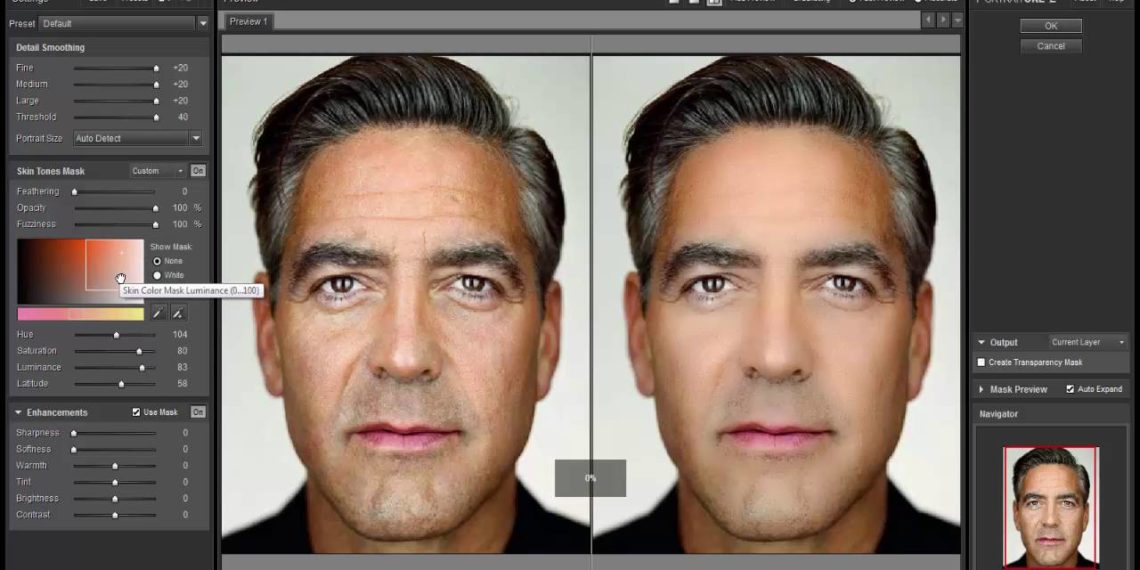Toggle the Enhancements On button
The height and width of the screenshot is (570, 1140).
[198, 412]
